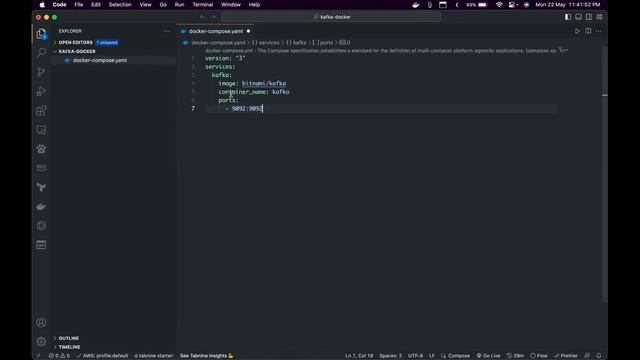640x360 pixels.
Task: Go forward with the title bar arrow
Action: tap(213, 17)
